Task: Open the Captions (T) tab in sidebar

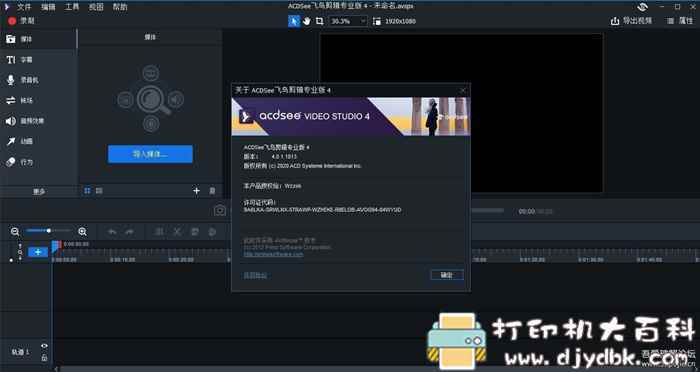Action: (38, 60)
